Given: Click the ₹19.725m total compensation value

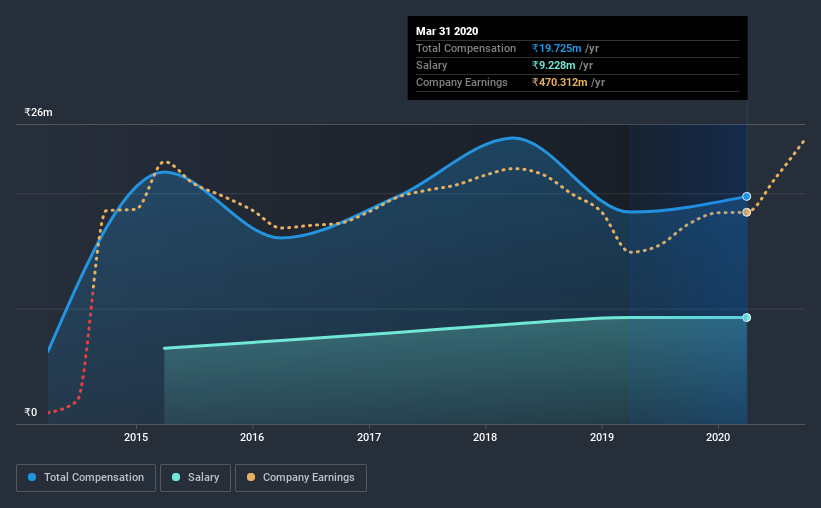Looking at the screenshot, I should tap(557, 48).
